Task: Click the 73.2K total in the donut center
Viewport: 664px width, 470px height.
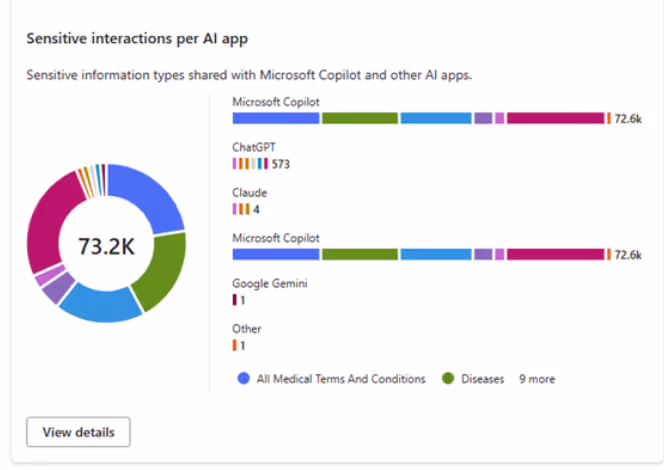Action: coord(106,246)
